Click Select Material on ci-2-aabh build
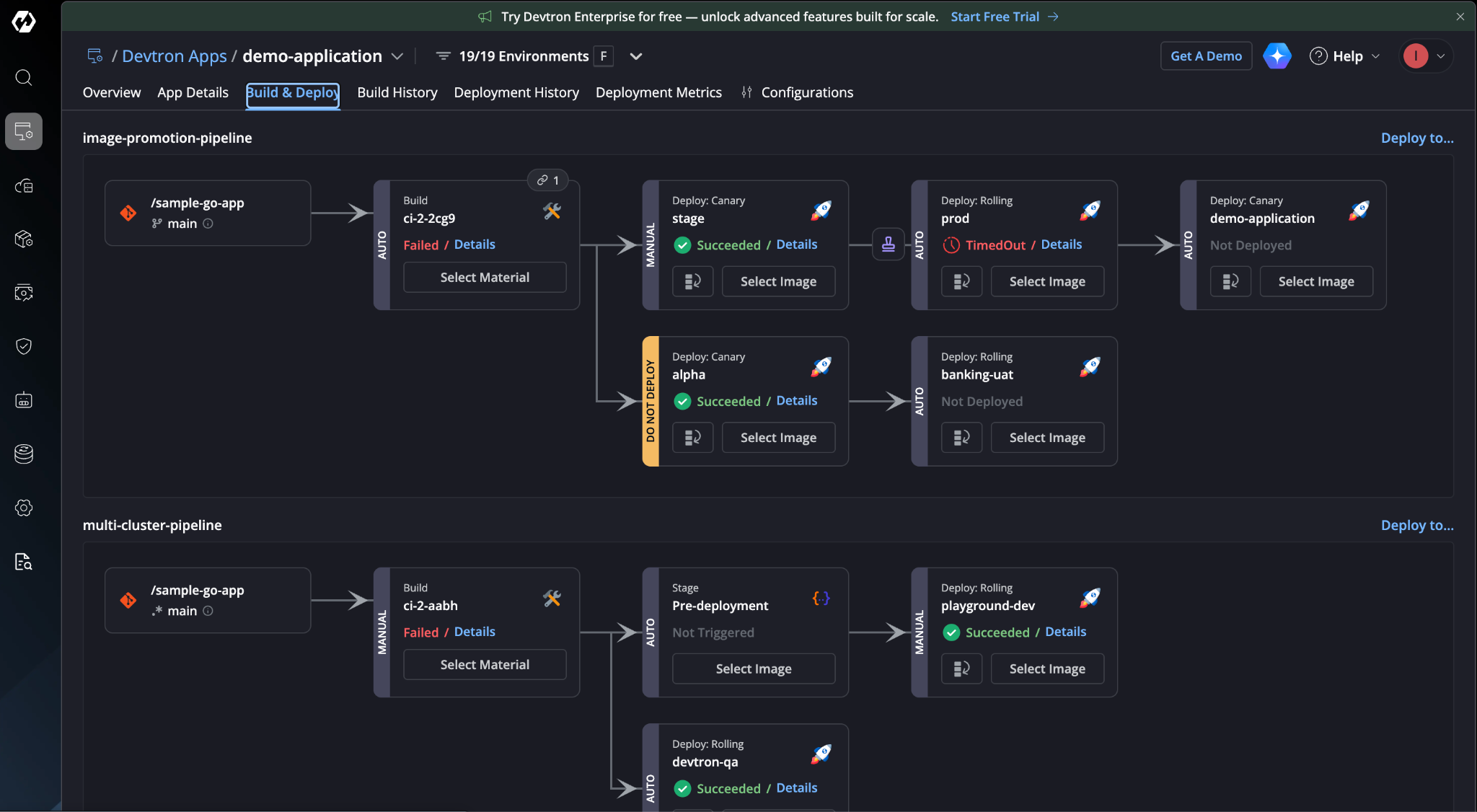This screenshot has height=812, width=1477. pos(485,665)
